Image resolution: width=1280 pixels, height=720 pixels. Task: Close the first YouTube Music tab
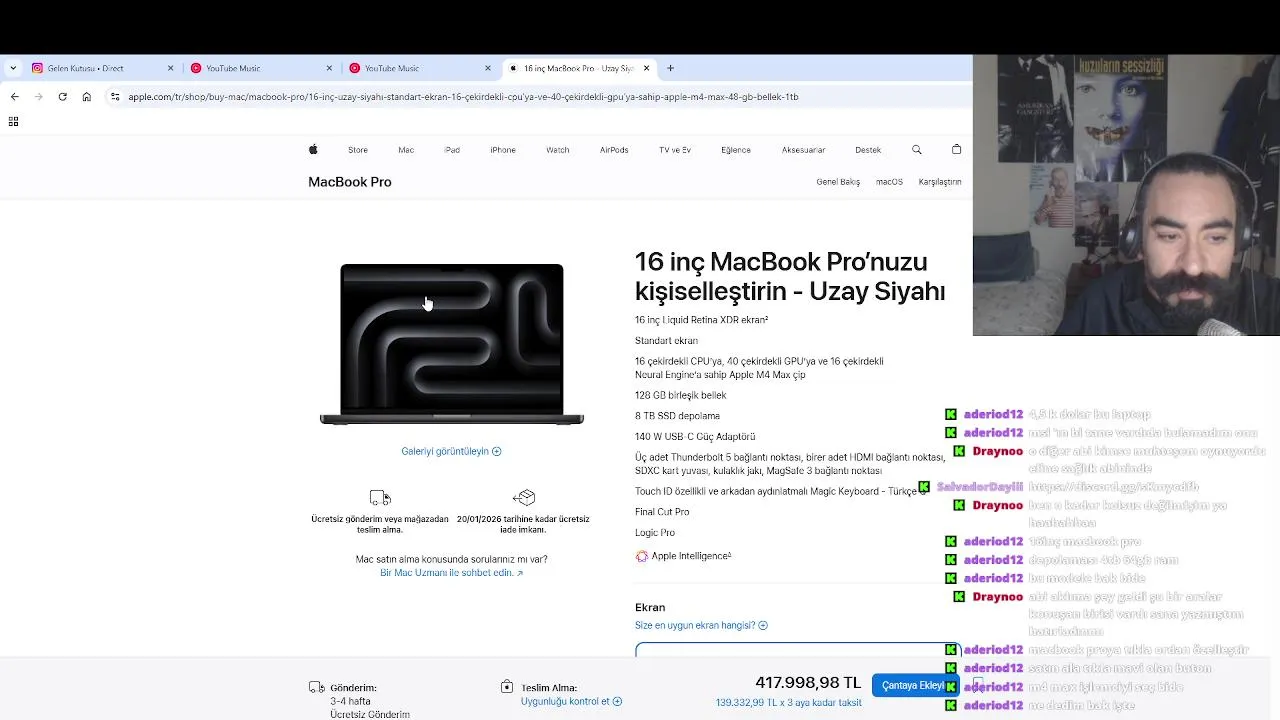[x=329, y=68]
